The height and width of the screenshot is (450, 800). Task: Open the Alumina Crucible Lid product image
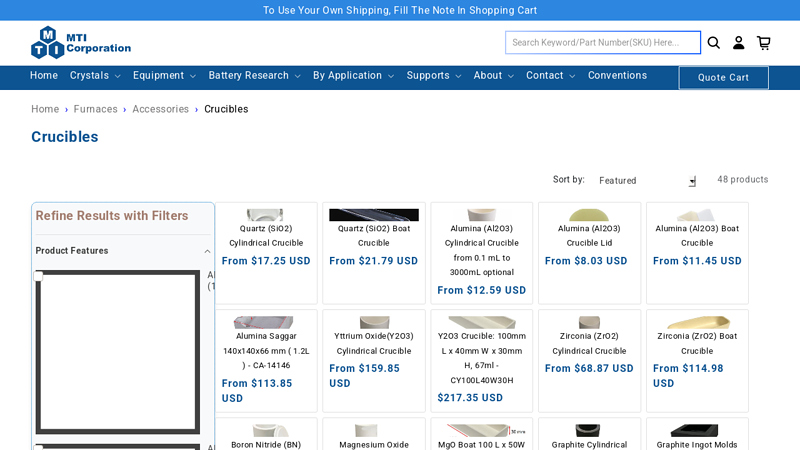pyautogui.click(x=589, y=215)
